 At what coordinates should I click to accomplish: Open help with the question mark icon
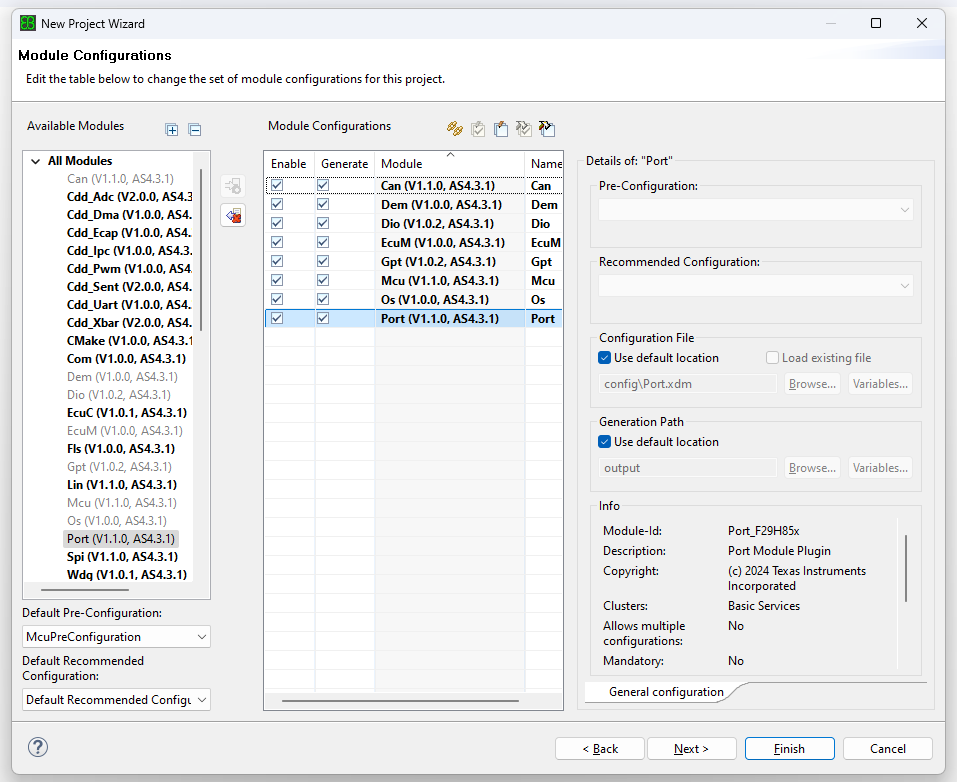38,747
